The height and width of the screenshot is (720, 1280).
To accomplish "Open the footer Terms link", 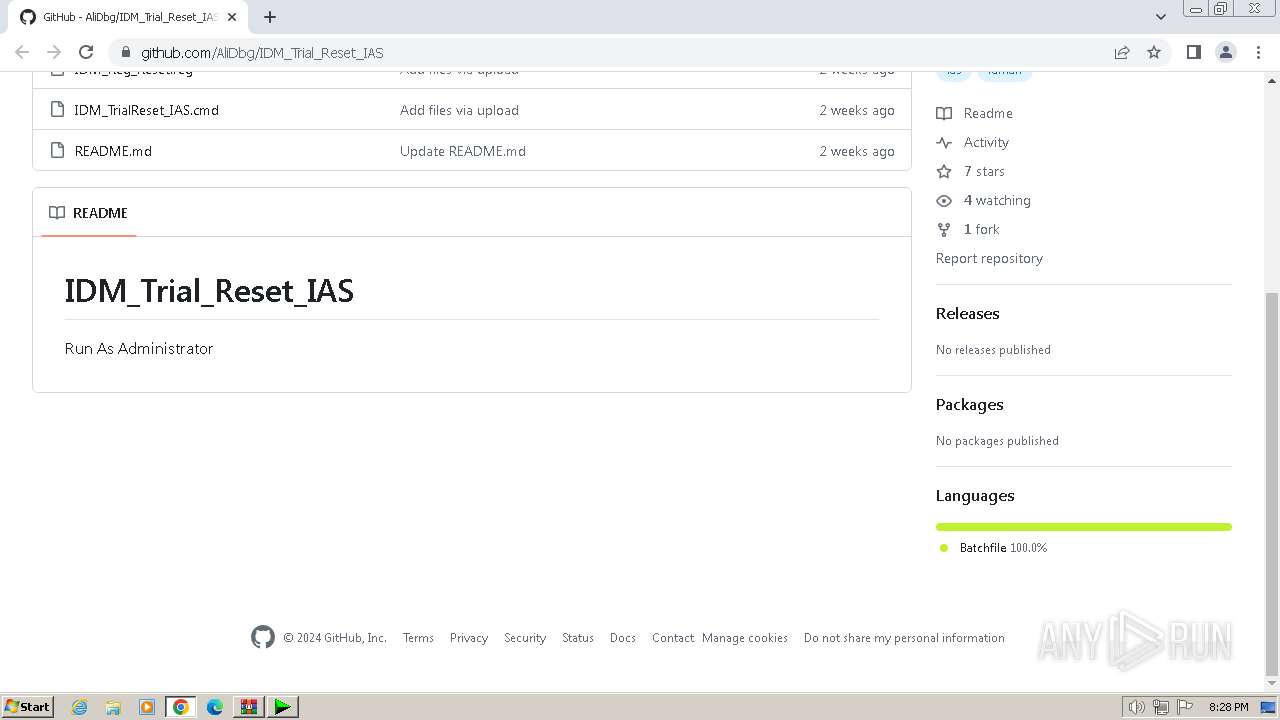I will point(418,638).
